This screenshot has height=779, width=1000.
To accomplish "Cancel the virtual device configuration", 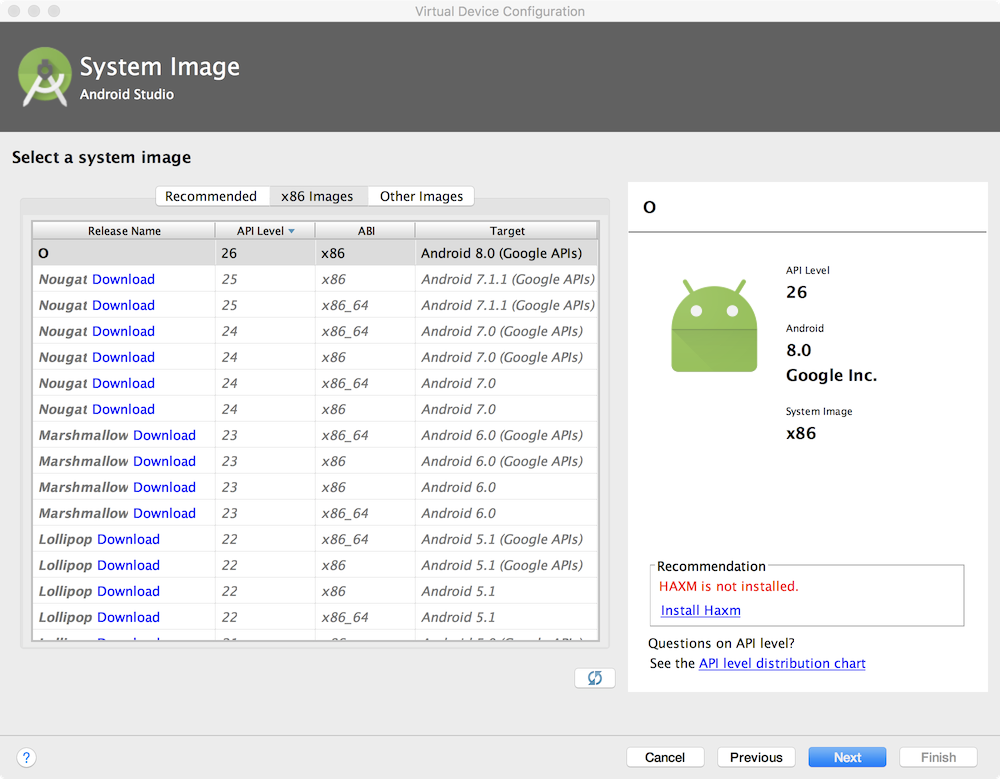I will 665,757.
